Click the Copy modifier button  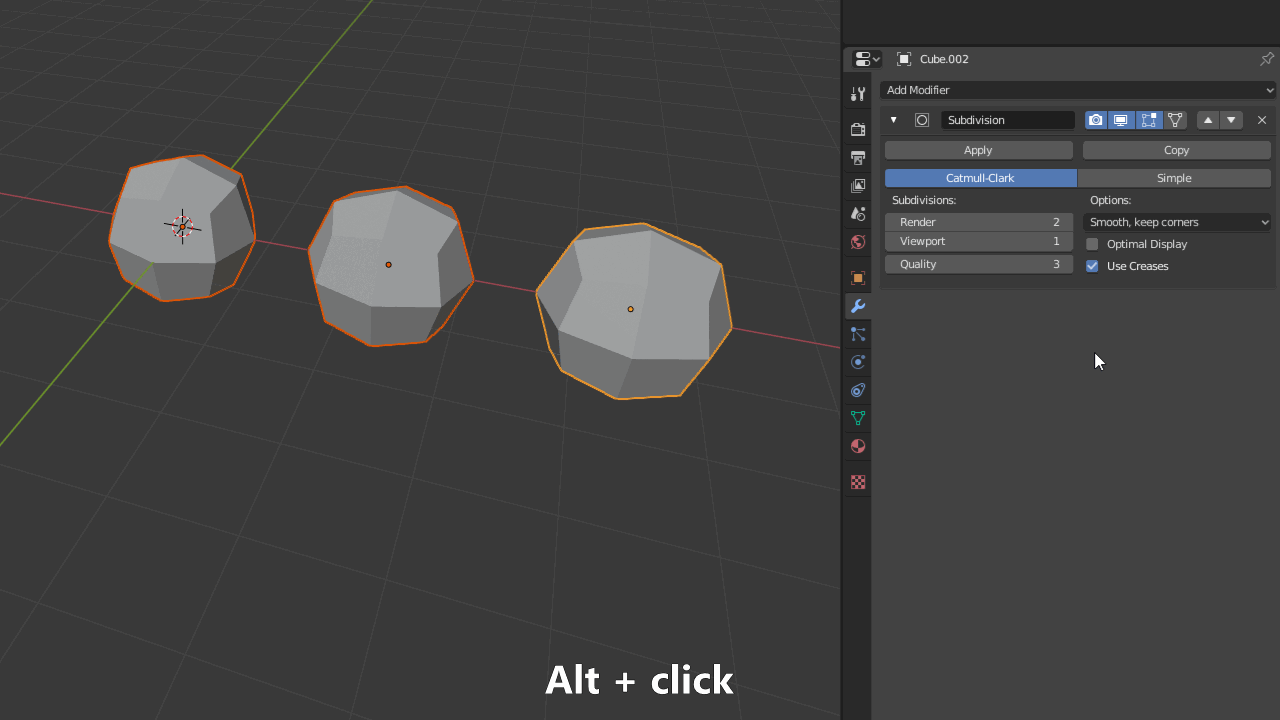1177,150
